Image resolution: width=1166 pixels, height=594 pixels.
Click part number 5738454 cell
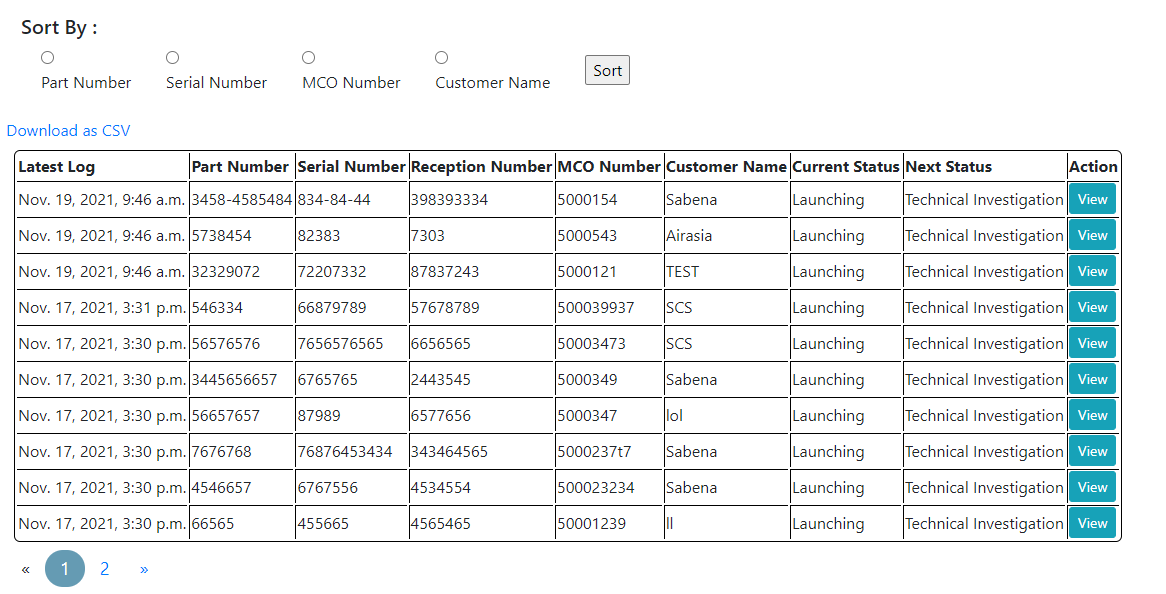pyautogui.click(x=242, y=236)
